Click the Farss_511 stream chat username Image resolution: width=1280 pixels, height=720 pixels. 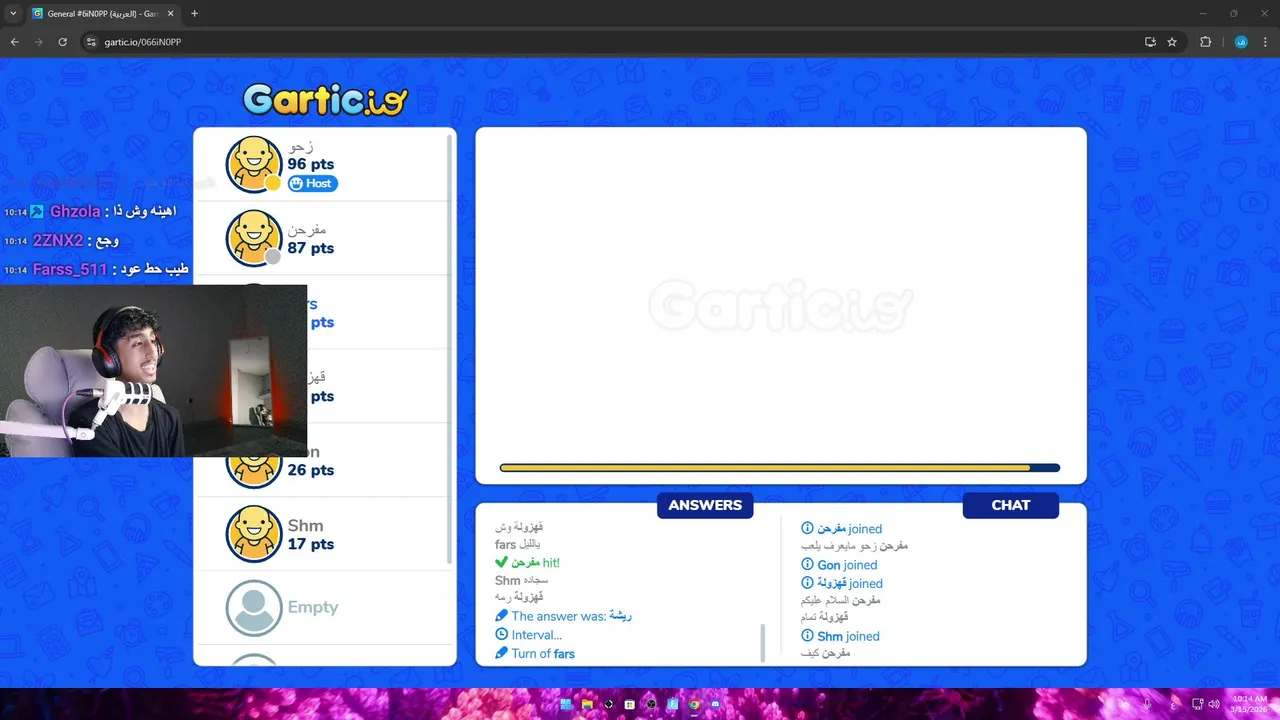(x=70, y=269)
